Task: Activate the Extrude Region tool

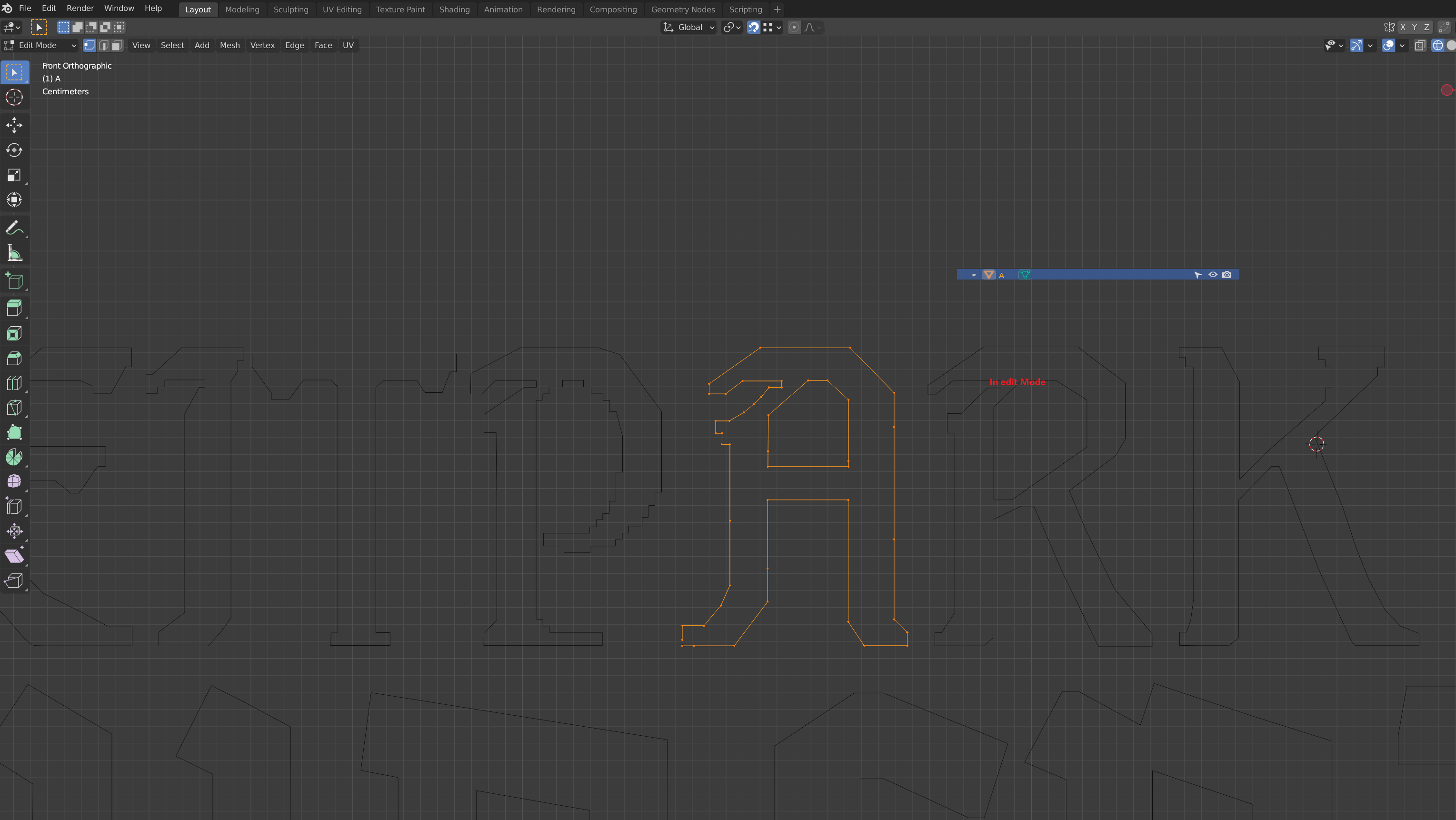Action: coord(14,308)
